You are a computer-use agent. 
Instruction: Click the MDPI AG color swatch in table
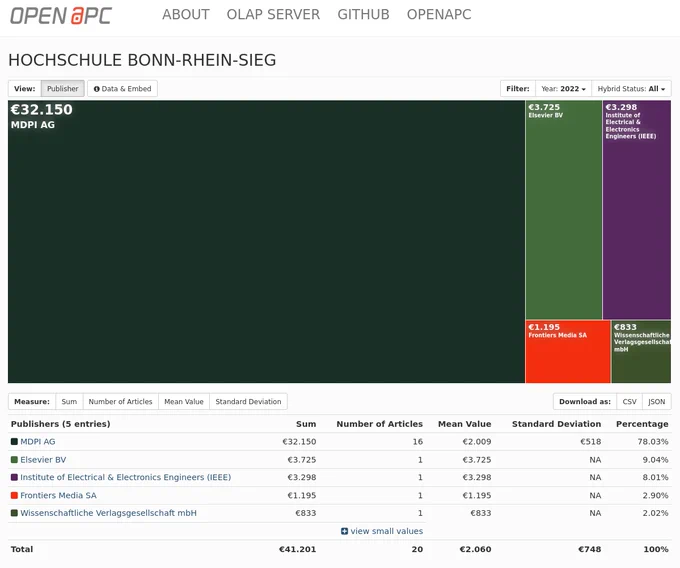point(14,442)
